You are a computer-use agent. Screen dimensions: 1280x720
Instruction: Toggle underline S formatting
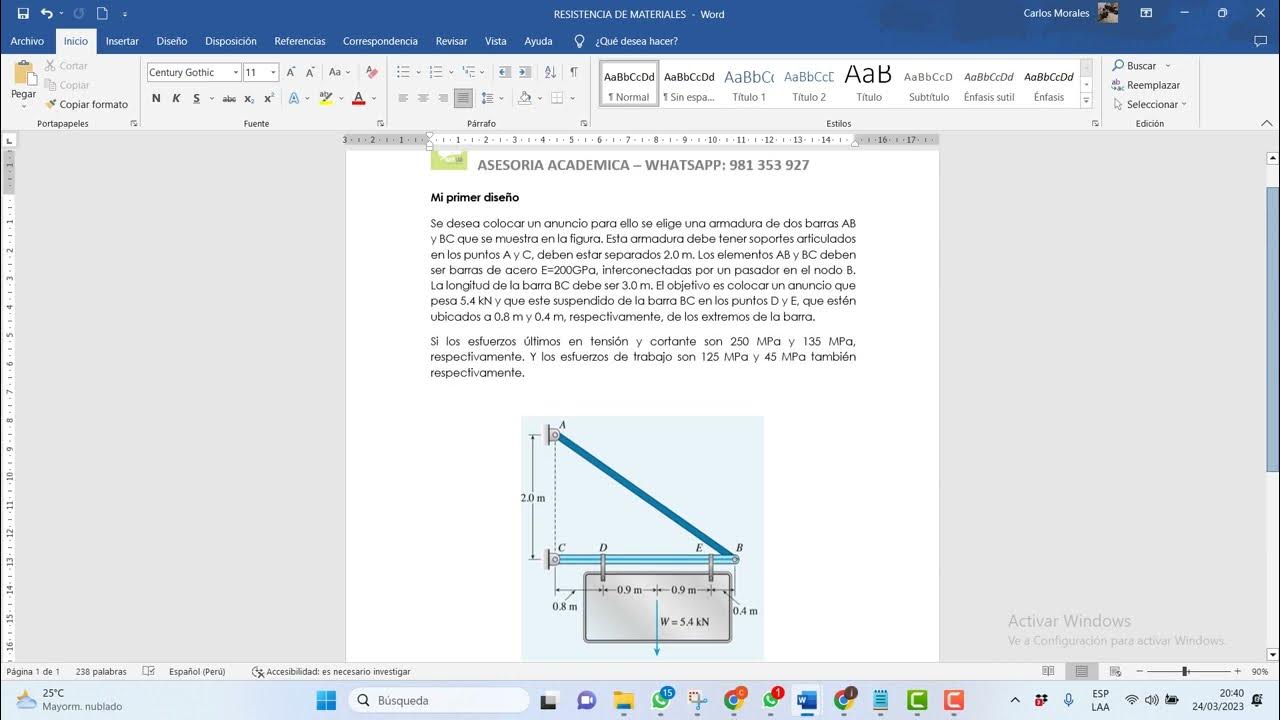196,98
